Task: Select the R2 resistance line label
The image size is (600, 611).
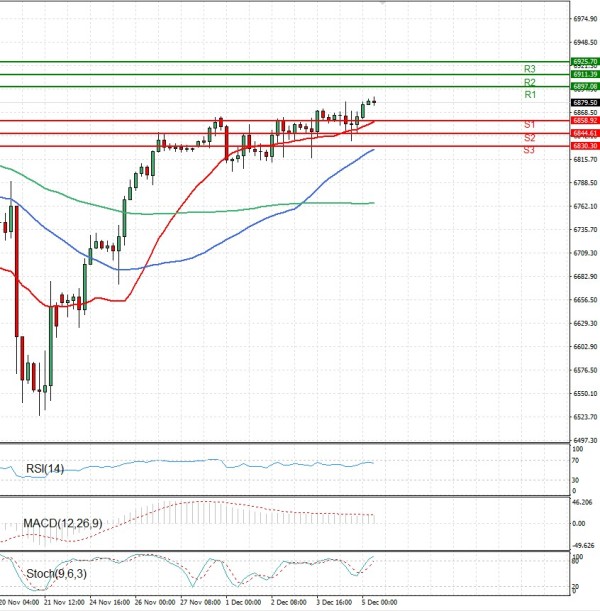Action: pyautogui.click(x=530, y=82)
